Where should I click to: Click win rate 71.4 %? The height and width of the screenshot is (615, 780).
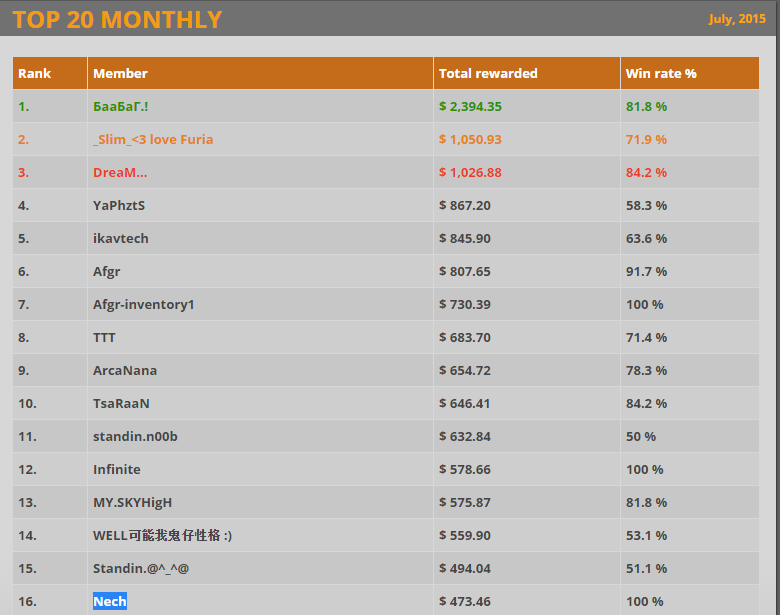(646, 337)
